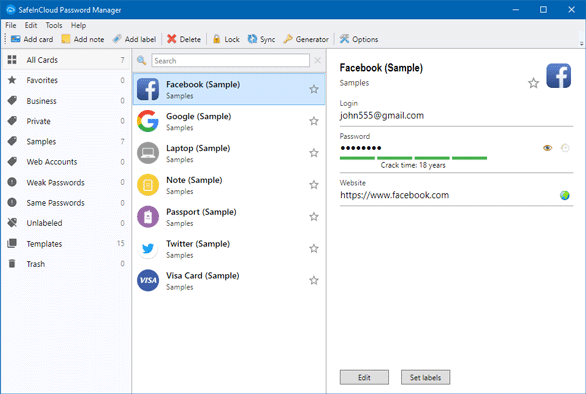
Task: Lock the database with the Lock button
Action: click(226, 39)
